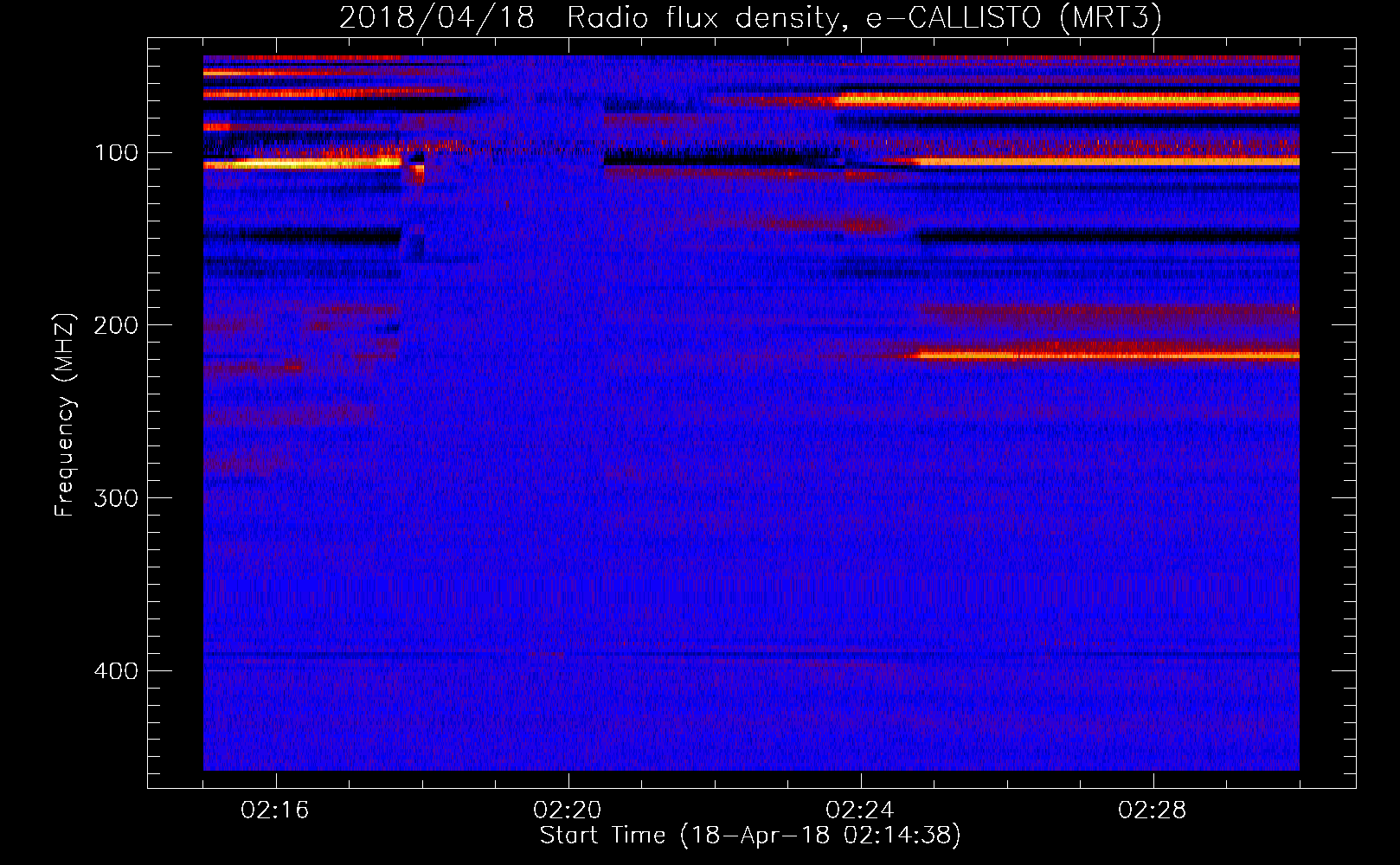Image resolution: width=1400 pixels, height=865 pixels.
Task: Click the 02:16 time tick label
Action: point(275,811)
